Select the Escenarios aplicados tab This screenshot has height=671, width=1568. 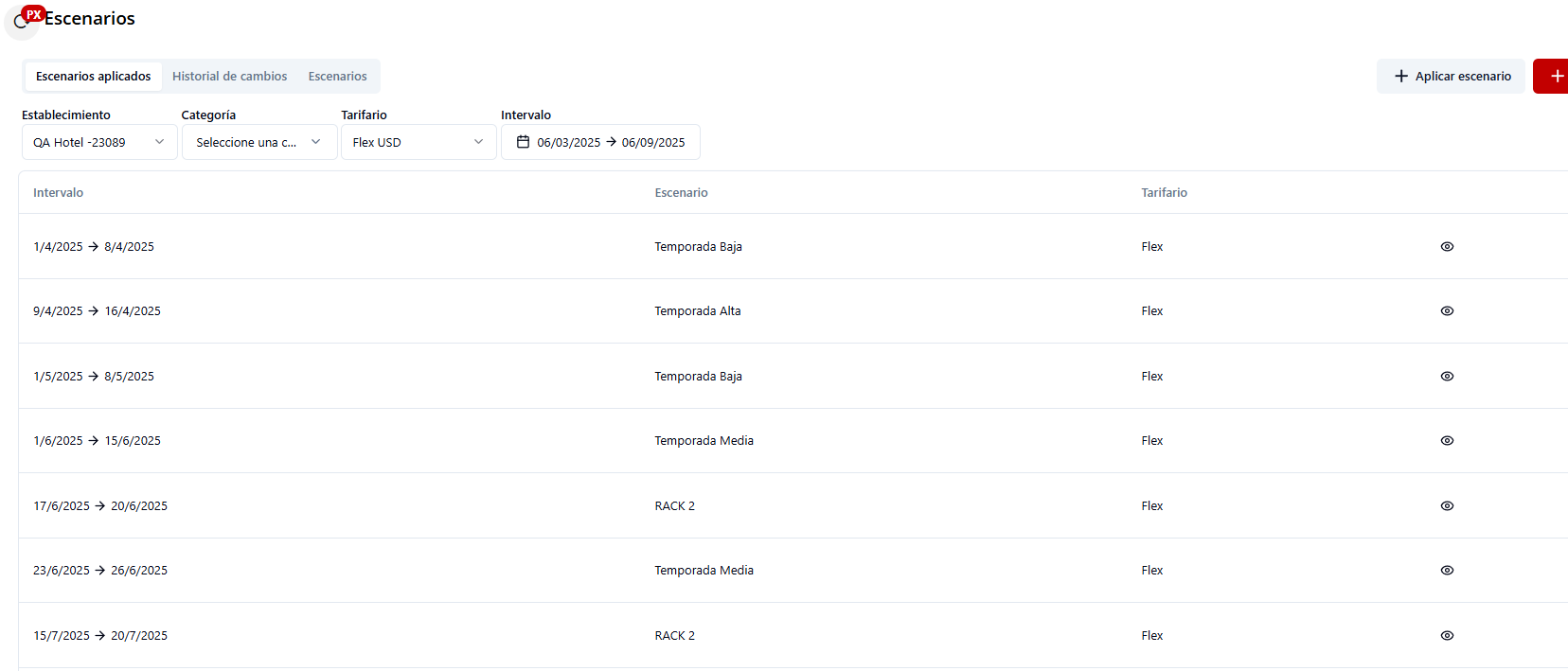tap(93, 76)
